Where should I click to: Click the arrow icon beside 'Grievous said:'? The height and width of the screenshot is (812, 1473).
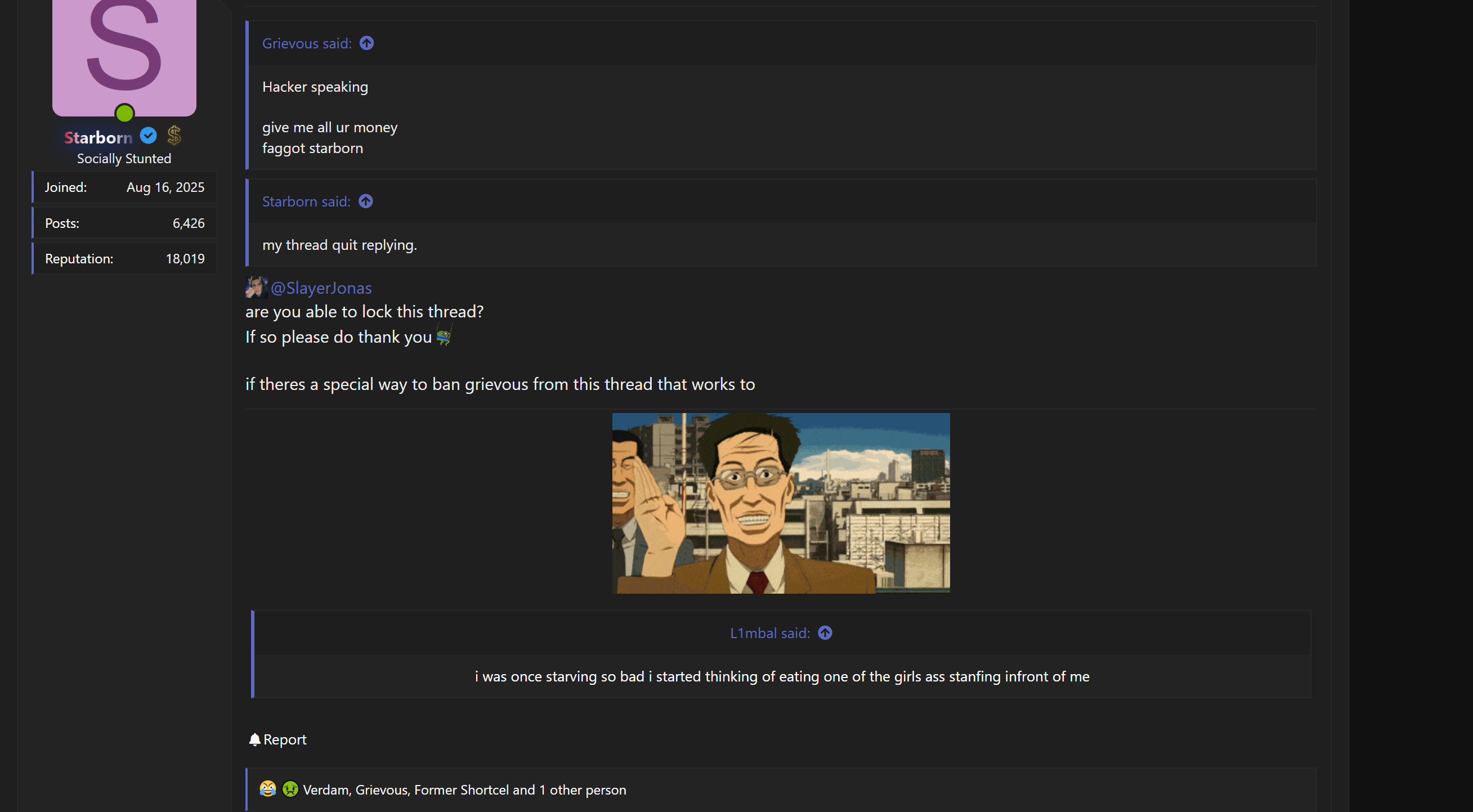point(366,43)
